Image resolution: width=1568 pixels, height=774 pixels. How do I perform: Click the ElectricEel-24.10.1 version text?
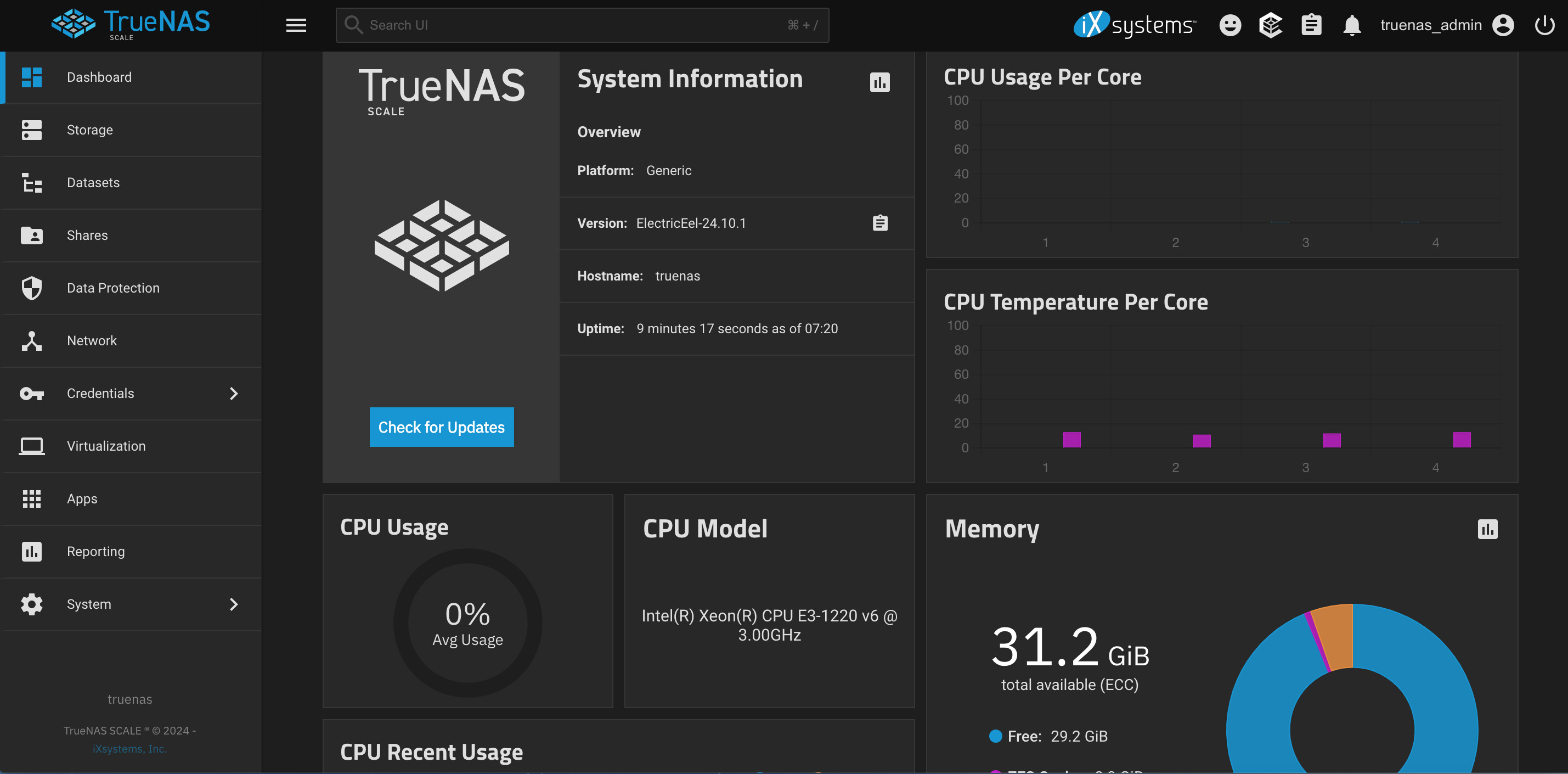691,223
